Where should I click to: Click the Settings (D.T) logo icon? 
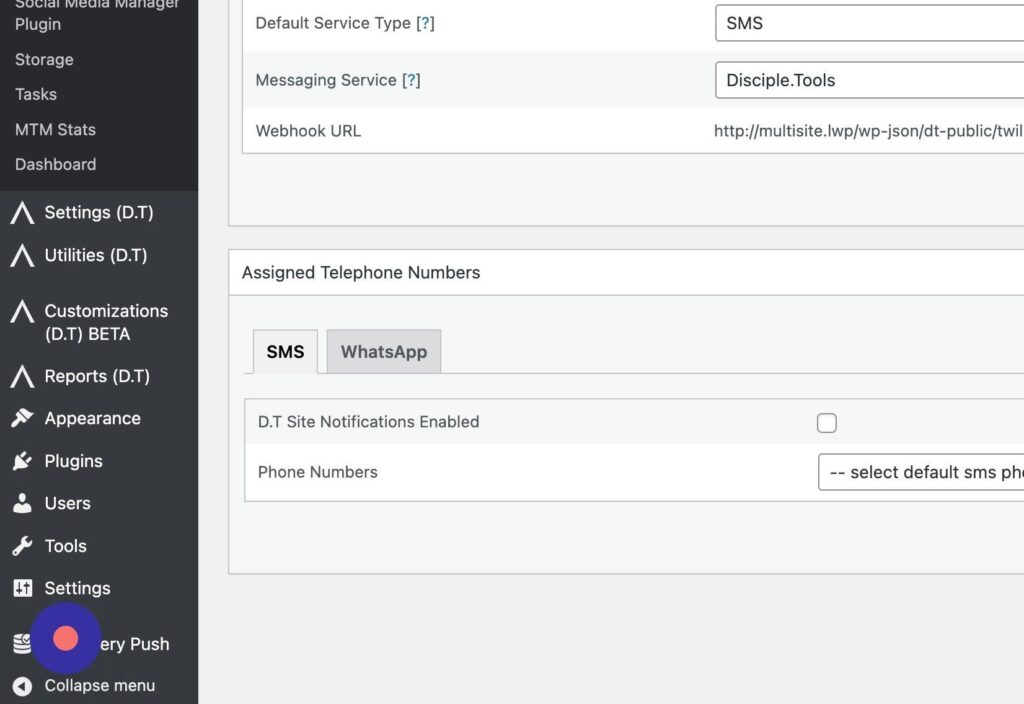22,213
